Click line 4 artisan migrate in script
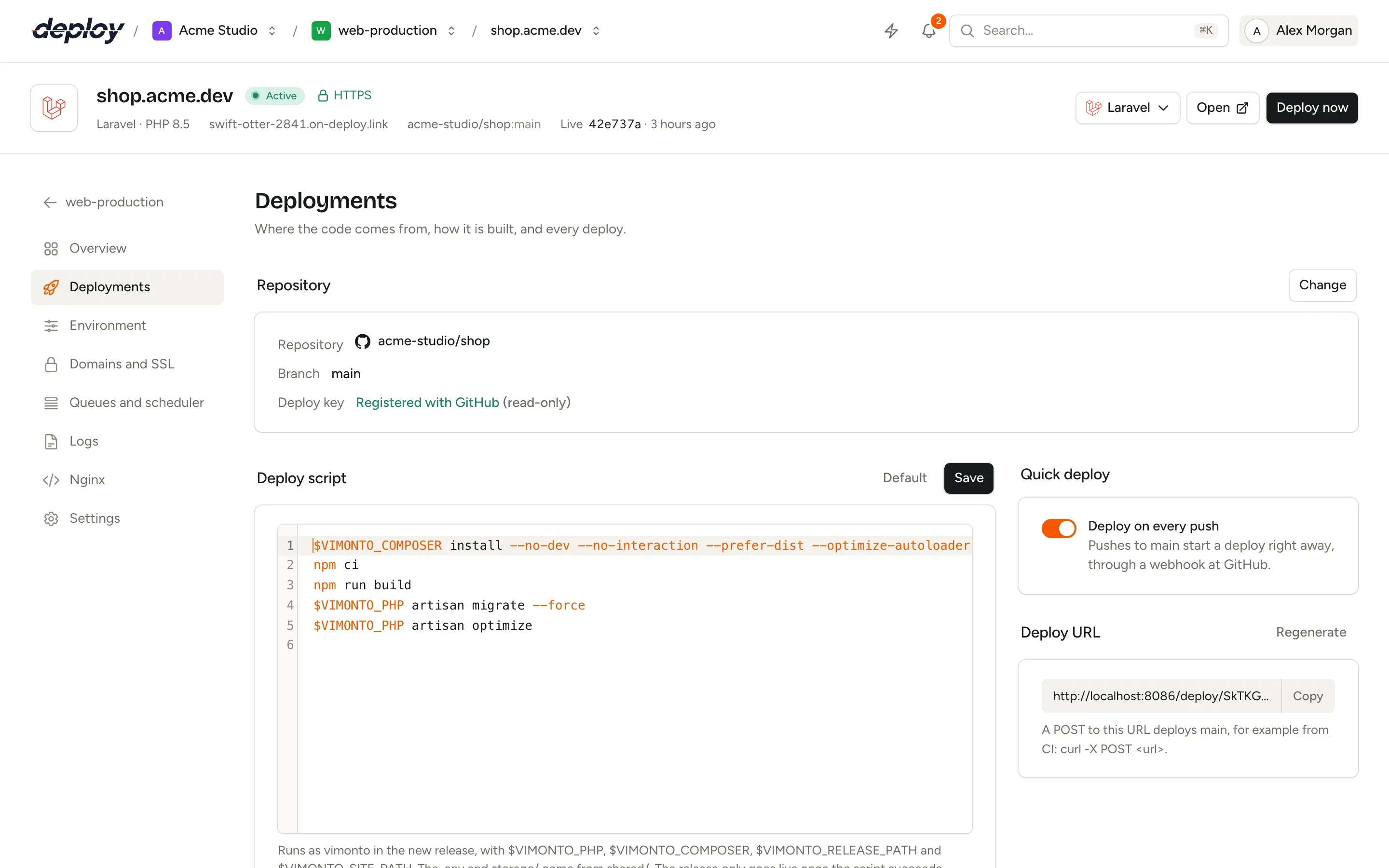 [449, 605]
